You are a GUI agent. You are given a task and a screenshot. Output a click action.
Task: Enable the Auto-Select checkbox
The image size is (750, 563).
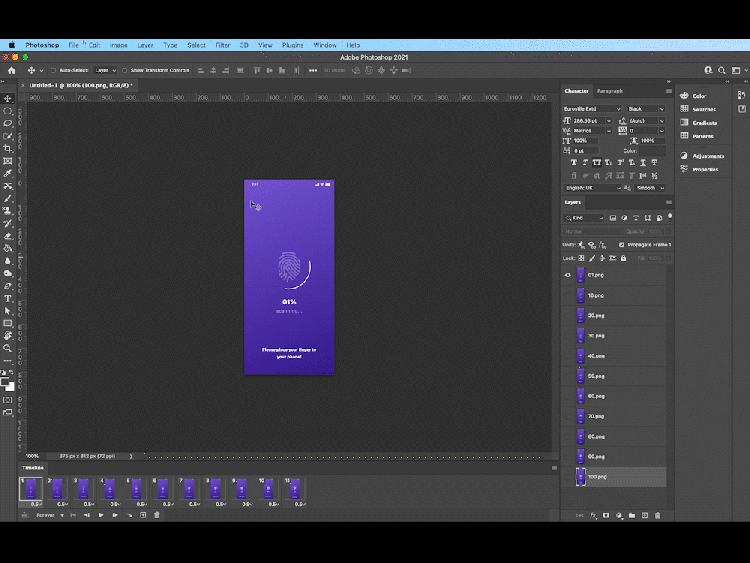[54, 70]
